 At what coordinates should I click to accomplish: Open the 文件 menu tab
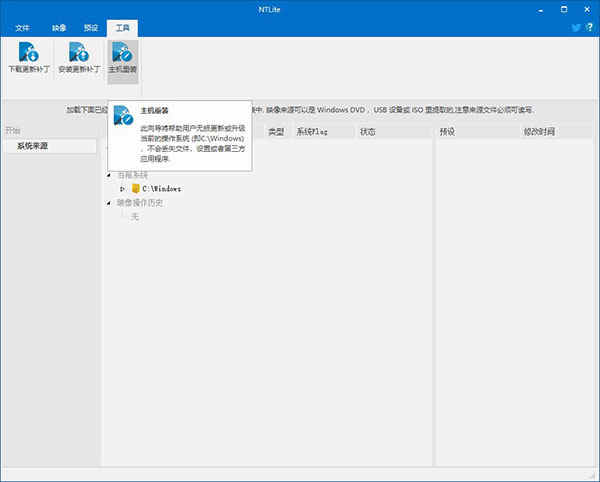23,28
